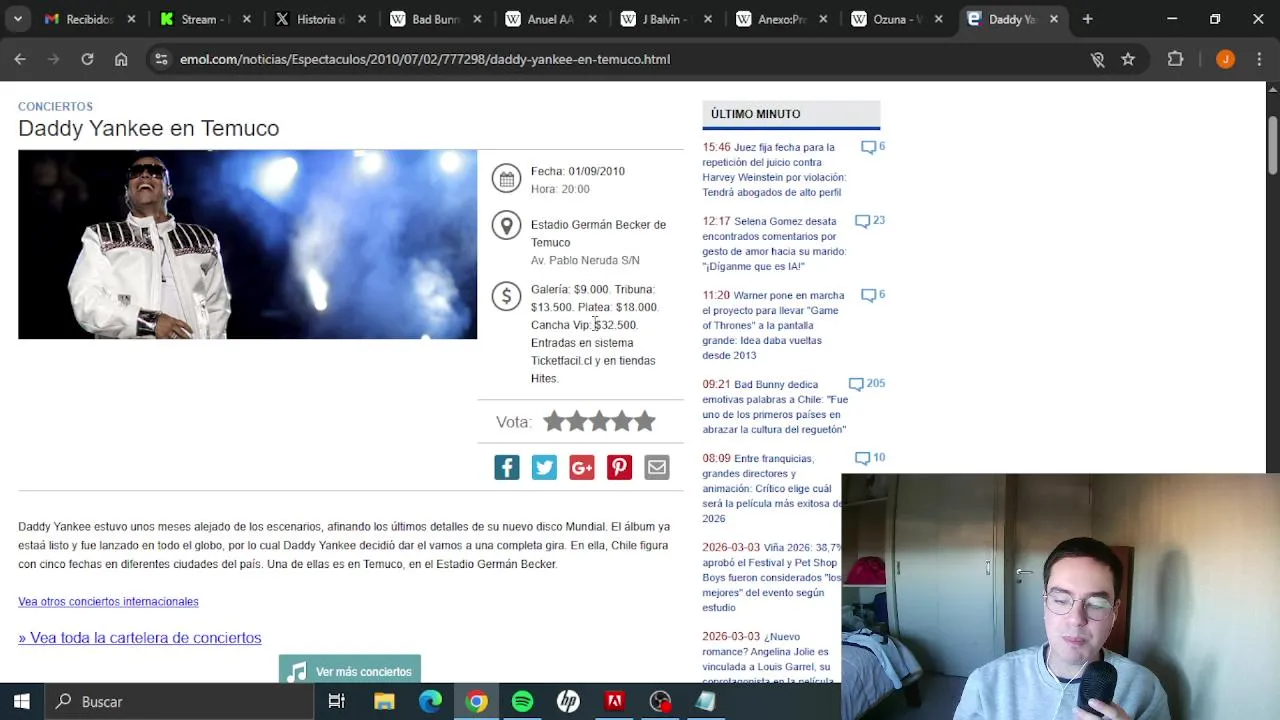Share the article on Facebook

tap(507, 467)
